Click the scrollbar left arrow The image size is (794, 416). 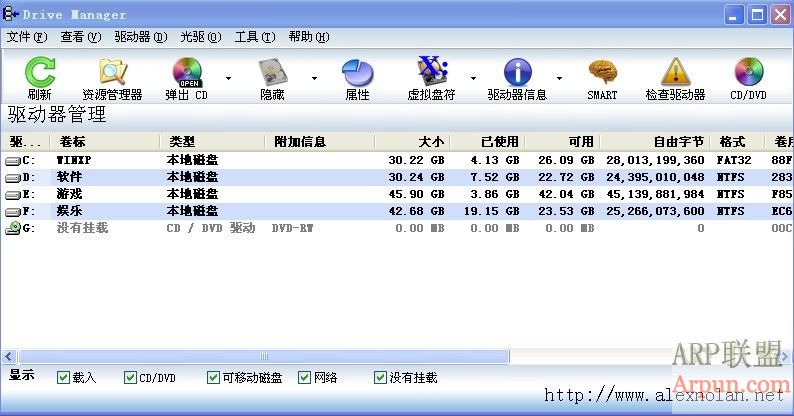point(9,356)
